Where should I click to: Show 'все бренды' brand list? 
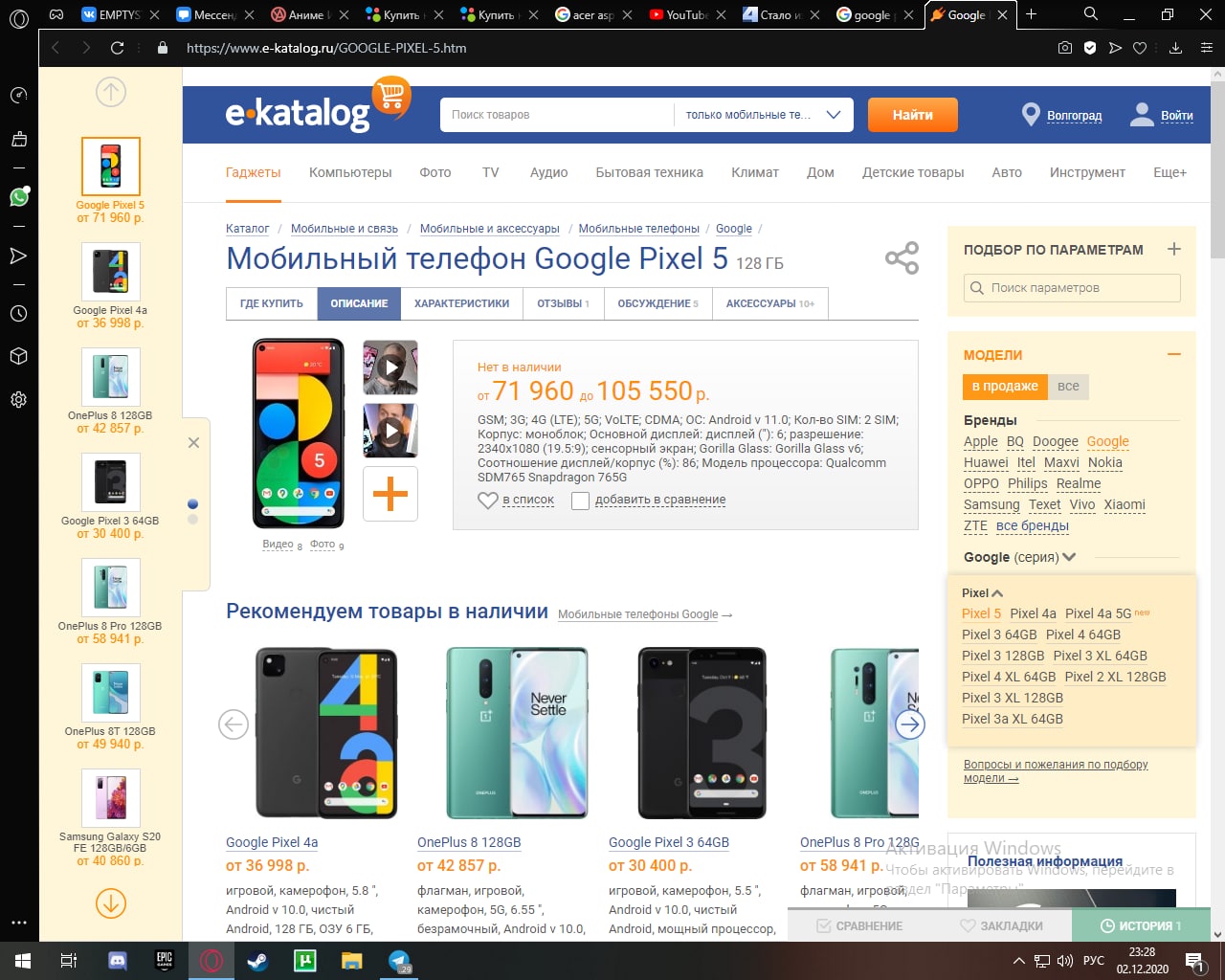click(x=1032, y=526)
